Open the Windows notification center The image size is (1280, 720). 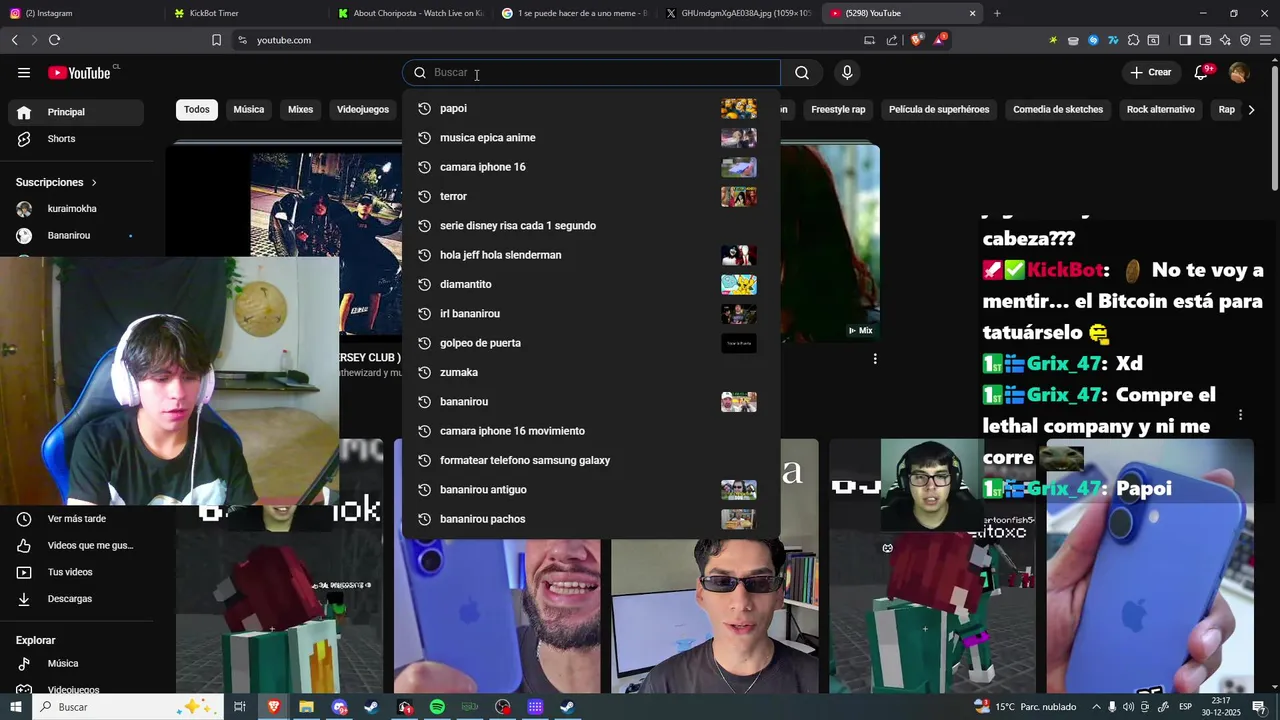click(1259, 707)
